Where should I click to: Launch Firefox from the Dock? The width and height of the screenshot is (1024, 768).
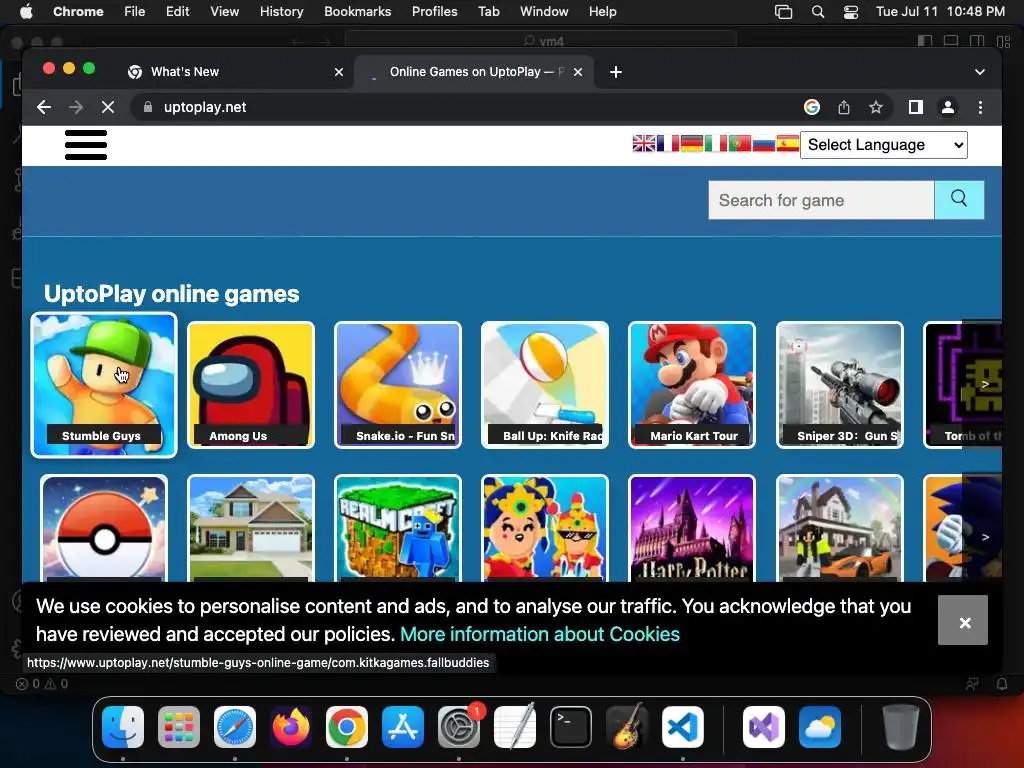[x=291, y=727]
